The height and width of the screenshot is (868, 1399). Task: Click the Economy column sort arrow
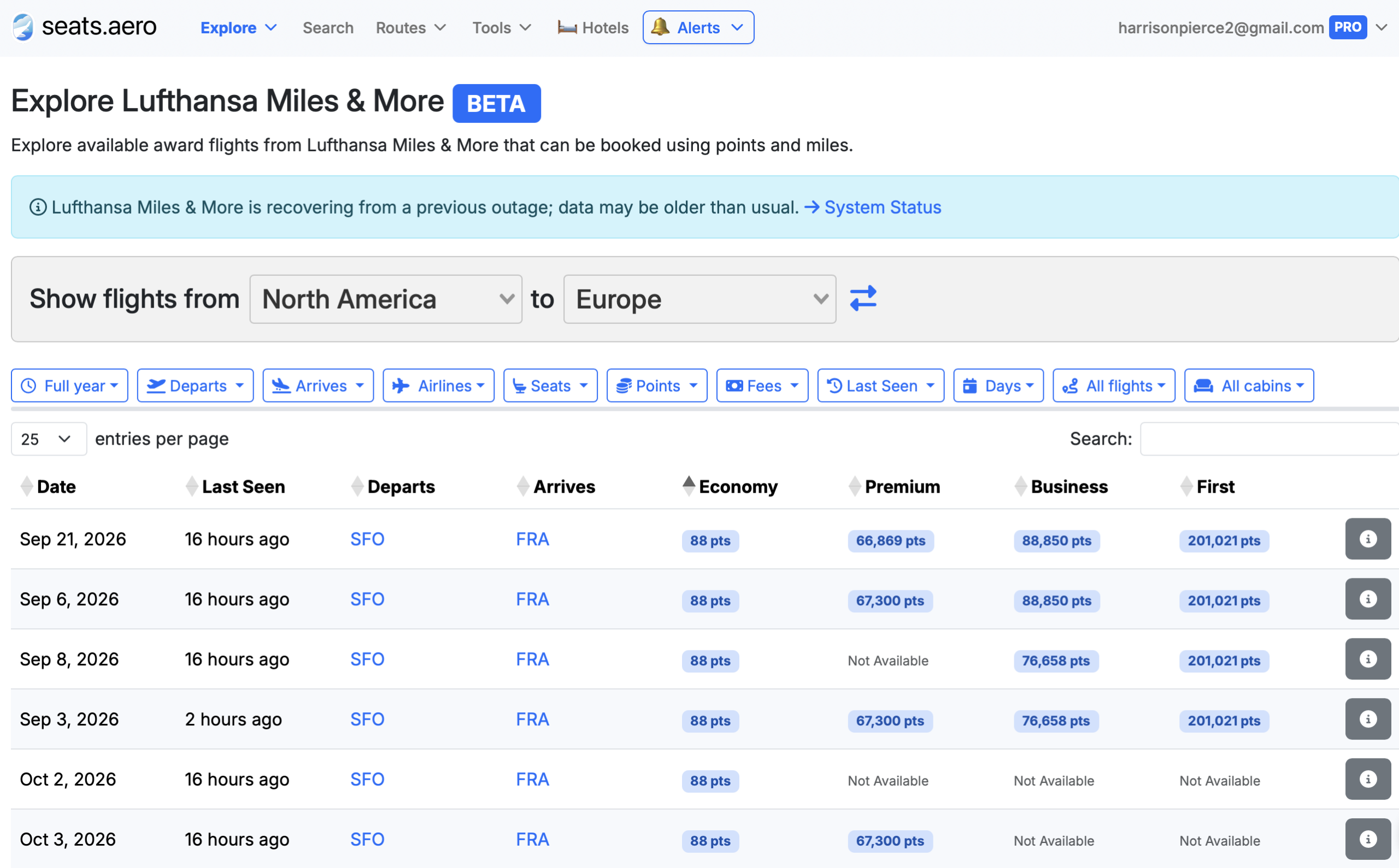(689, 486)
